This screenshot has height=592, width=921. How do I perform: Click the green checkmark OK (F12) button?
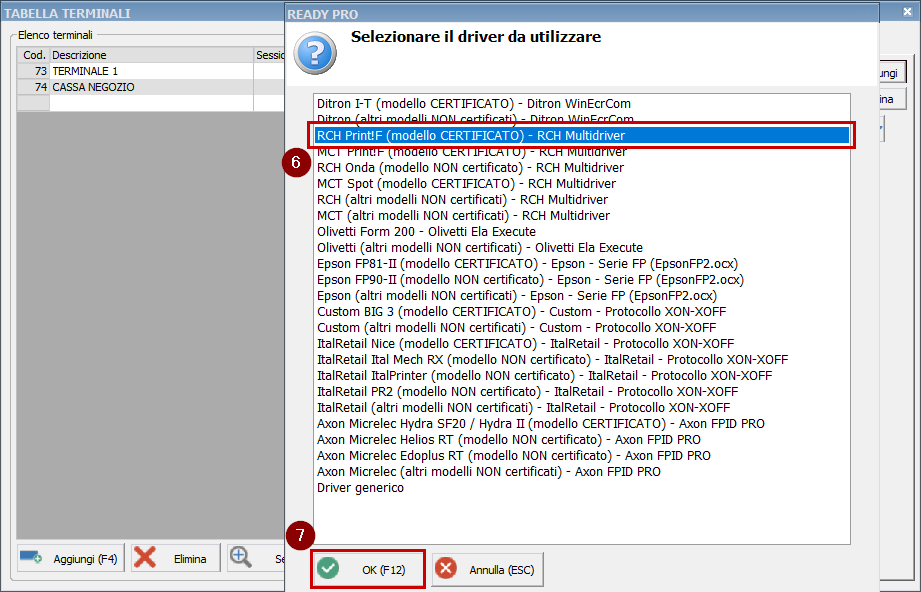[368, 569]
